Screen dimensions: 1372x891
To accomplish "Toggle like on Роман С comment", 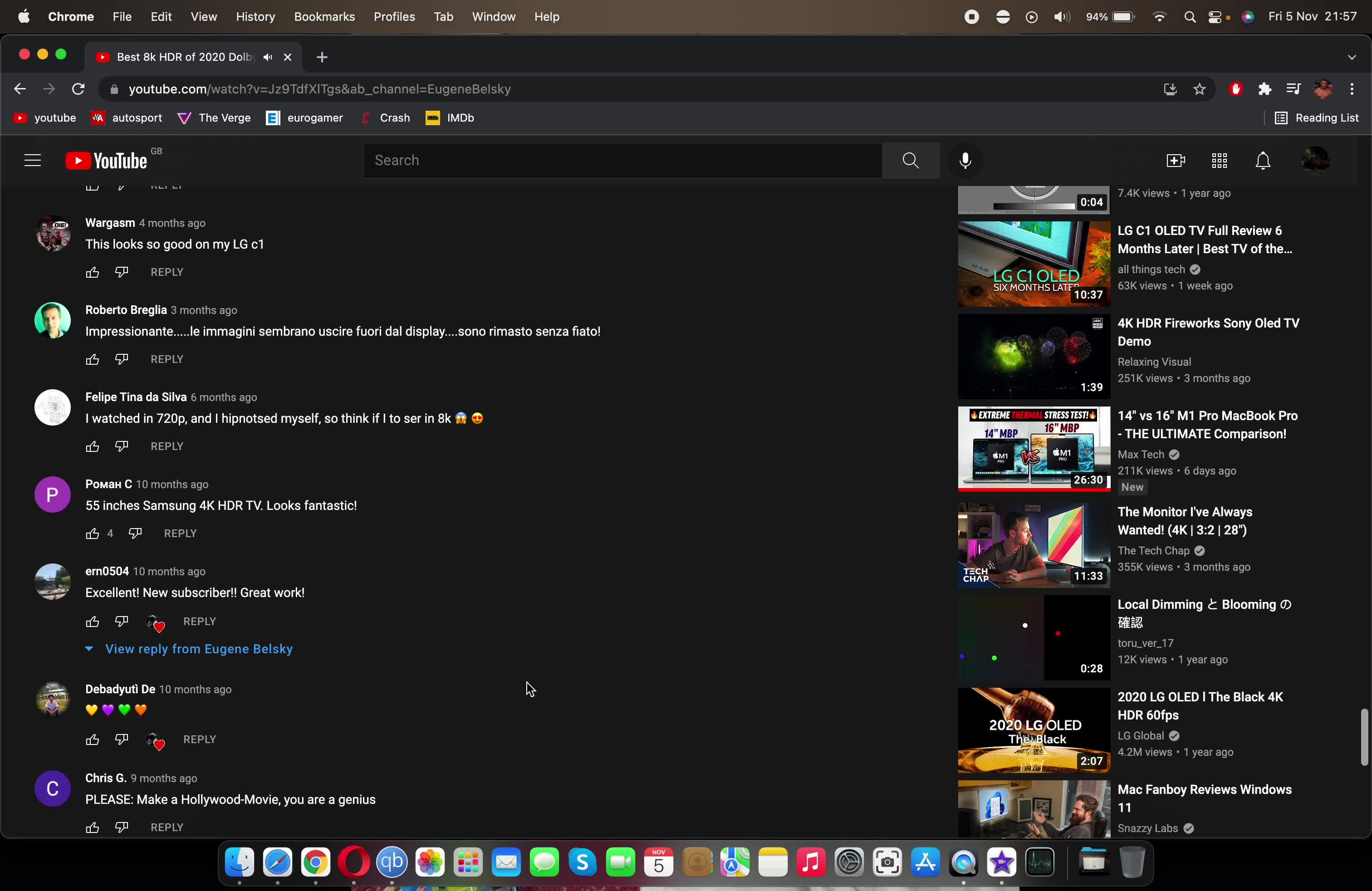I will pos(92,533).
